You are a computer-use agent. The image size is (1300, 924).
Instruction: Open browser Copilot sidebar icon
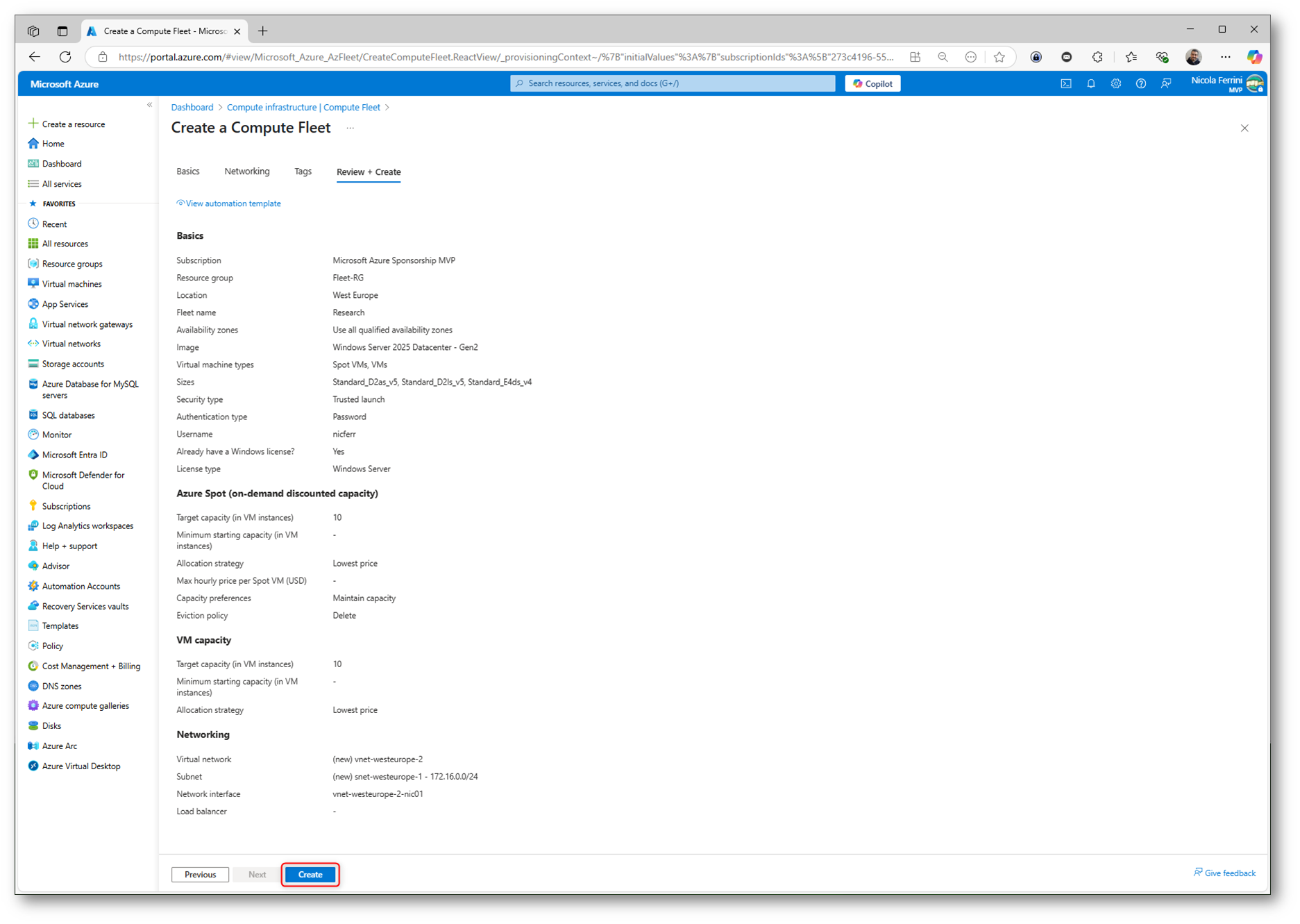coord(1254,57)
